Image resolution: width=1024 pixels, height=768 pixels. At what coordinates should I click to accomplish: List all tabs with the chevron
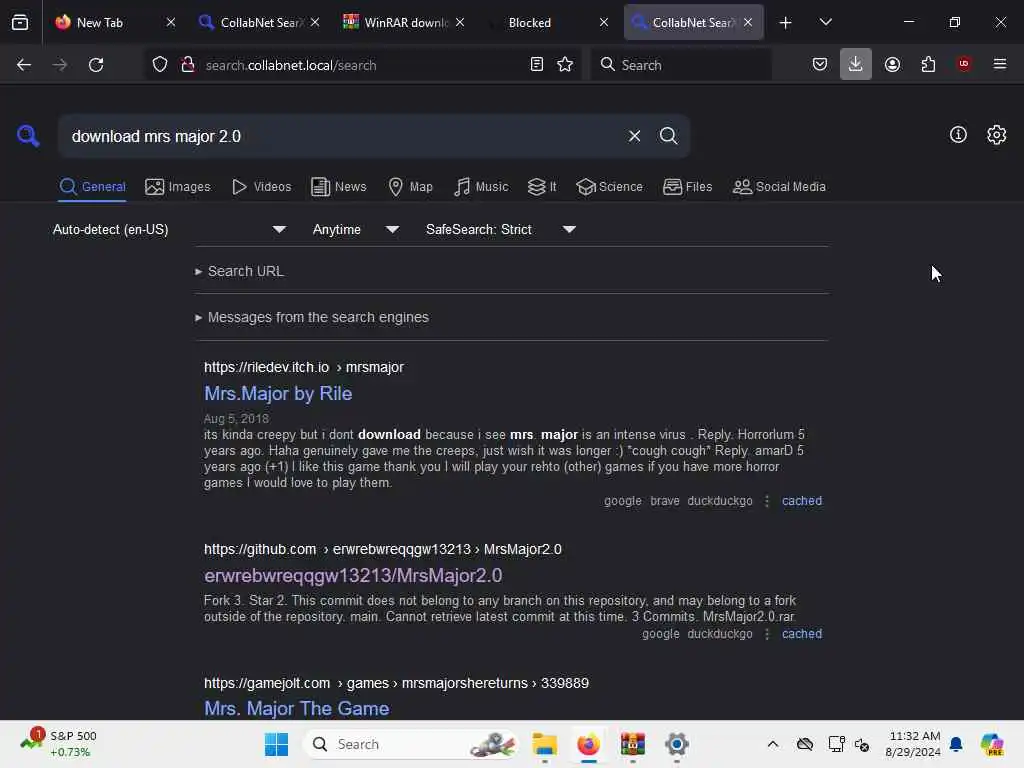[825, 22]
